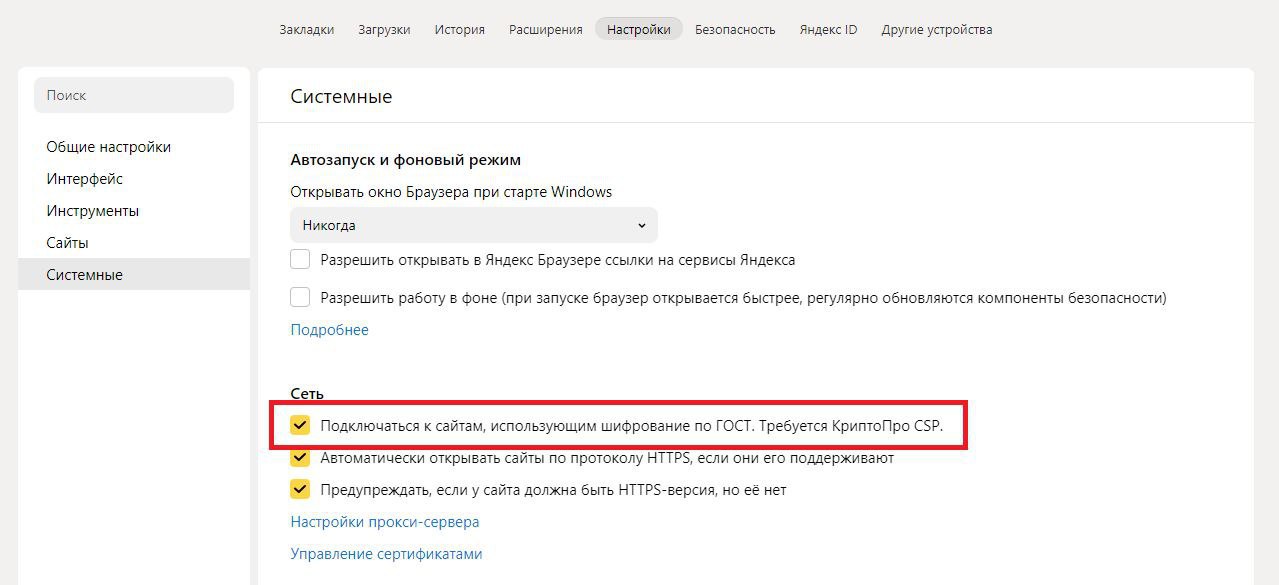1279x585 pixels.
Task: Open the Расширения tab
Action: [x=545, y=29]
